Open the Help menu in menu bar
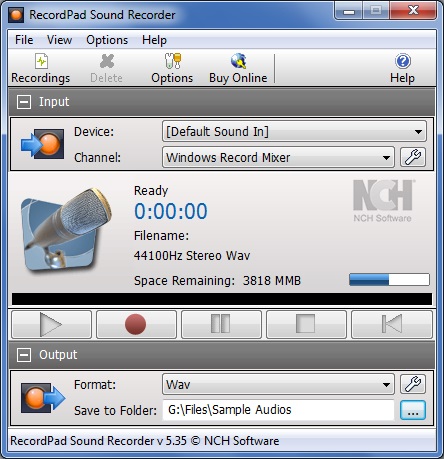 point(154,40)
